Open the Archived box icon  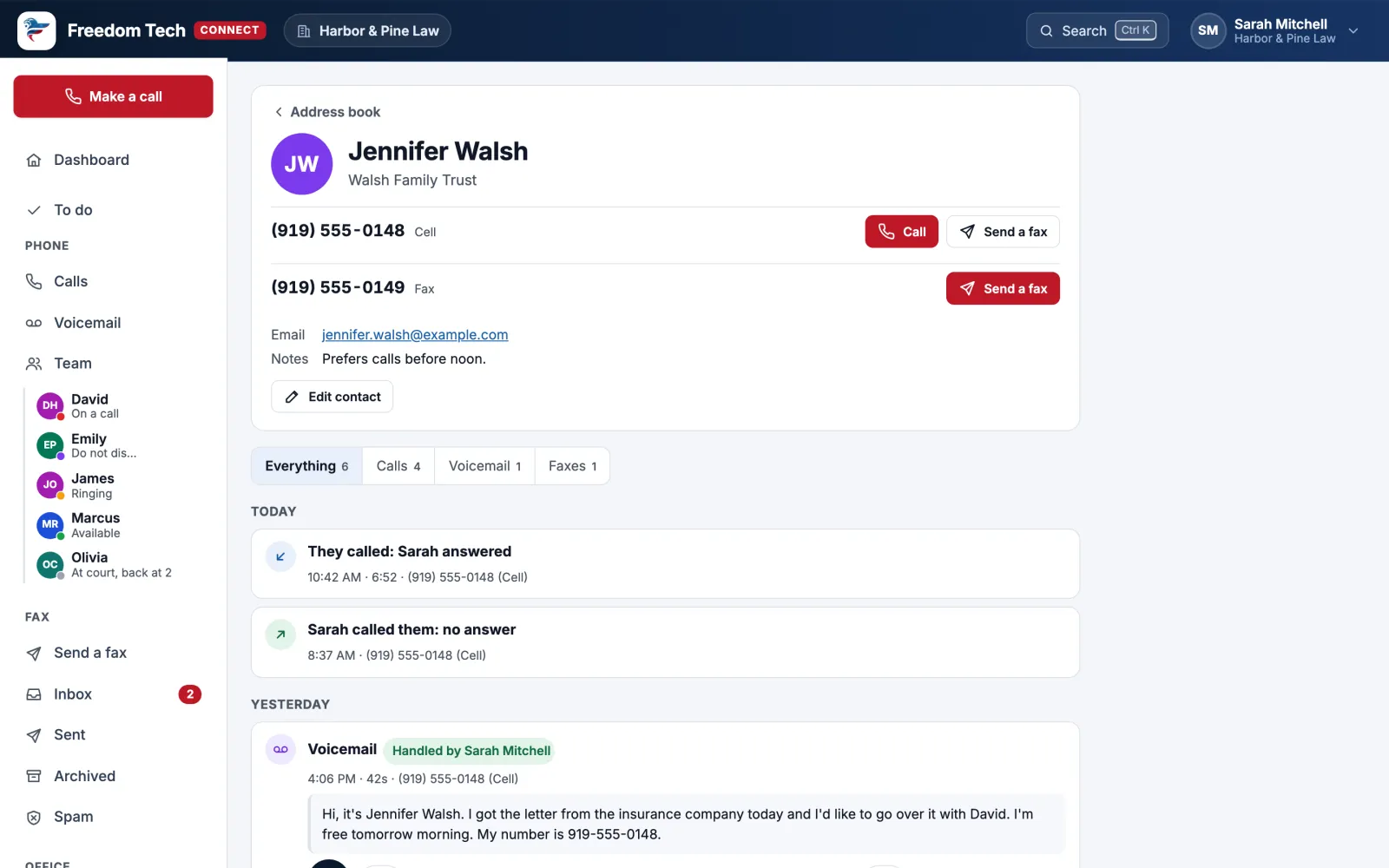tap(34, 776)
